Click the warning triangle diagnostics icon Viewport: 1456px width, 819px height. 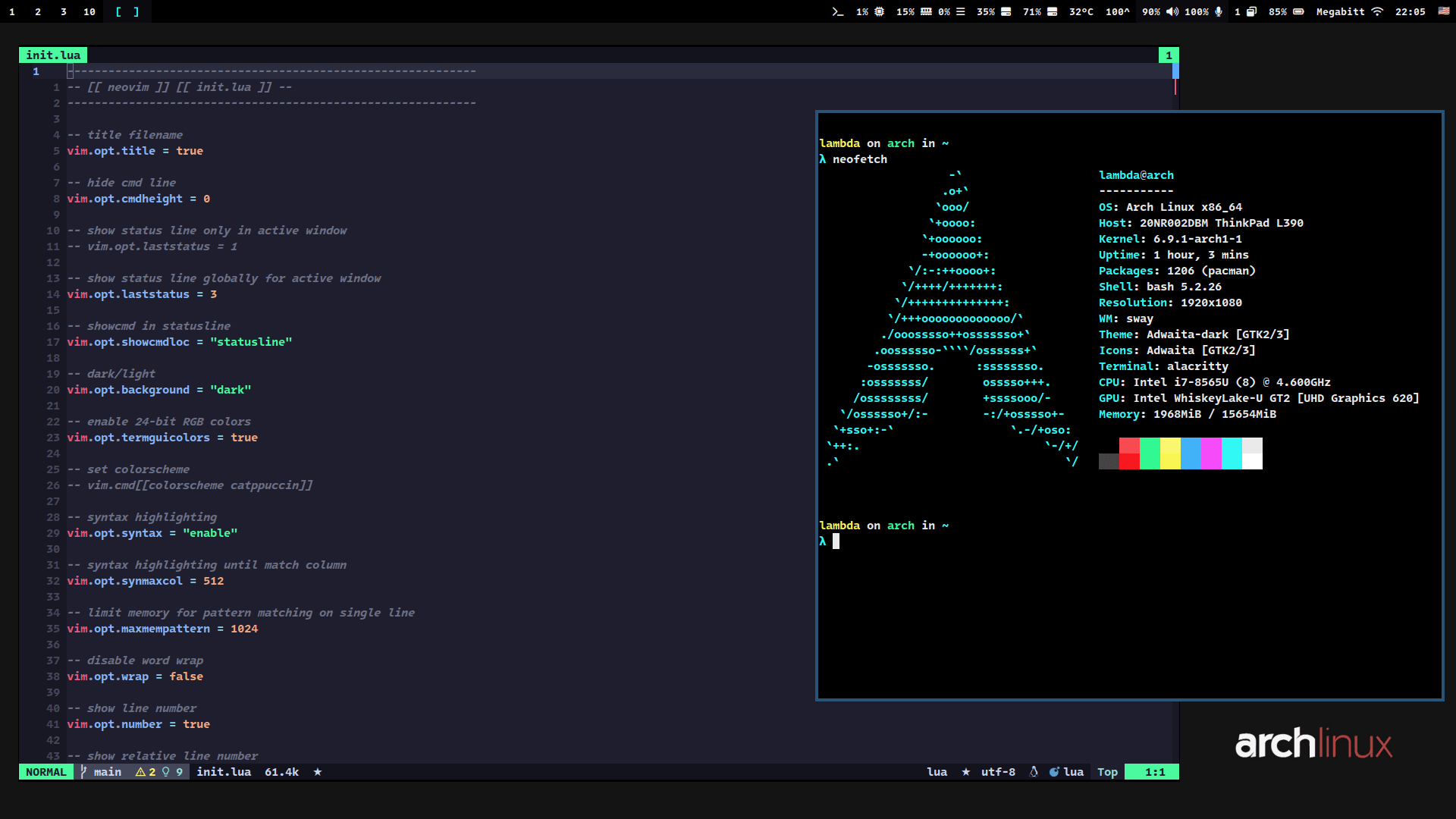tap(140, 772)
